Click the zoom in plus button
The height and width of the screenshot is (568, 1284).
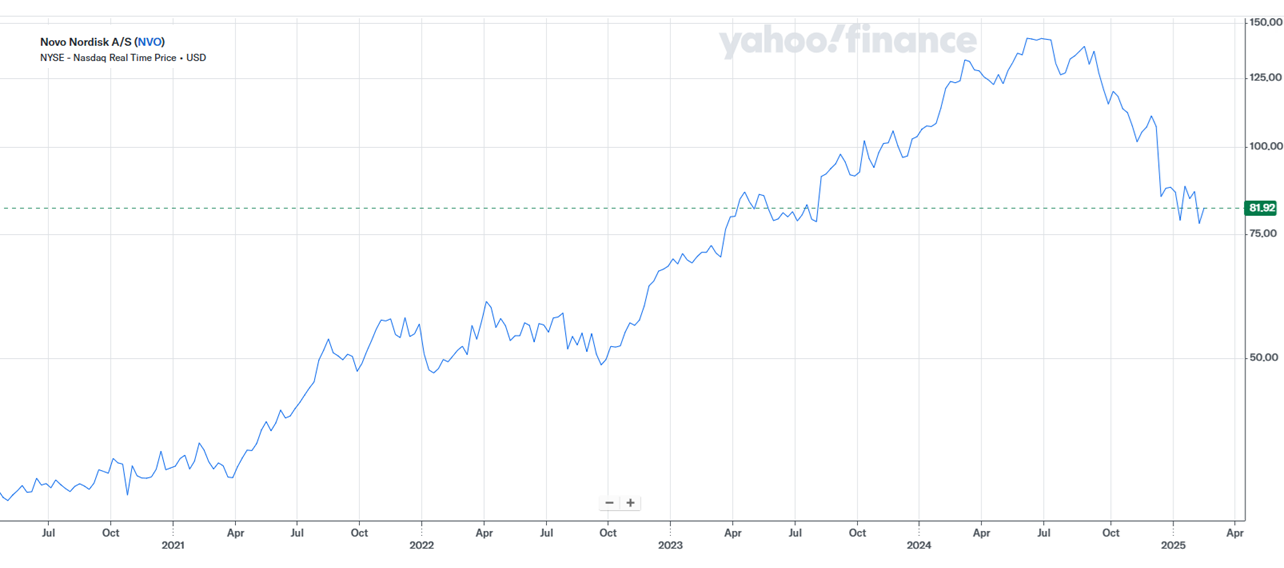coord(631,503)
